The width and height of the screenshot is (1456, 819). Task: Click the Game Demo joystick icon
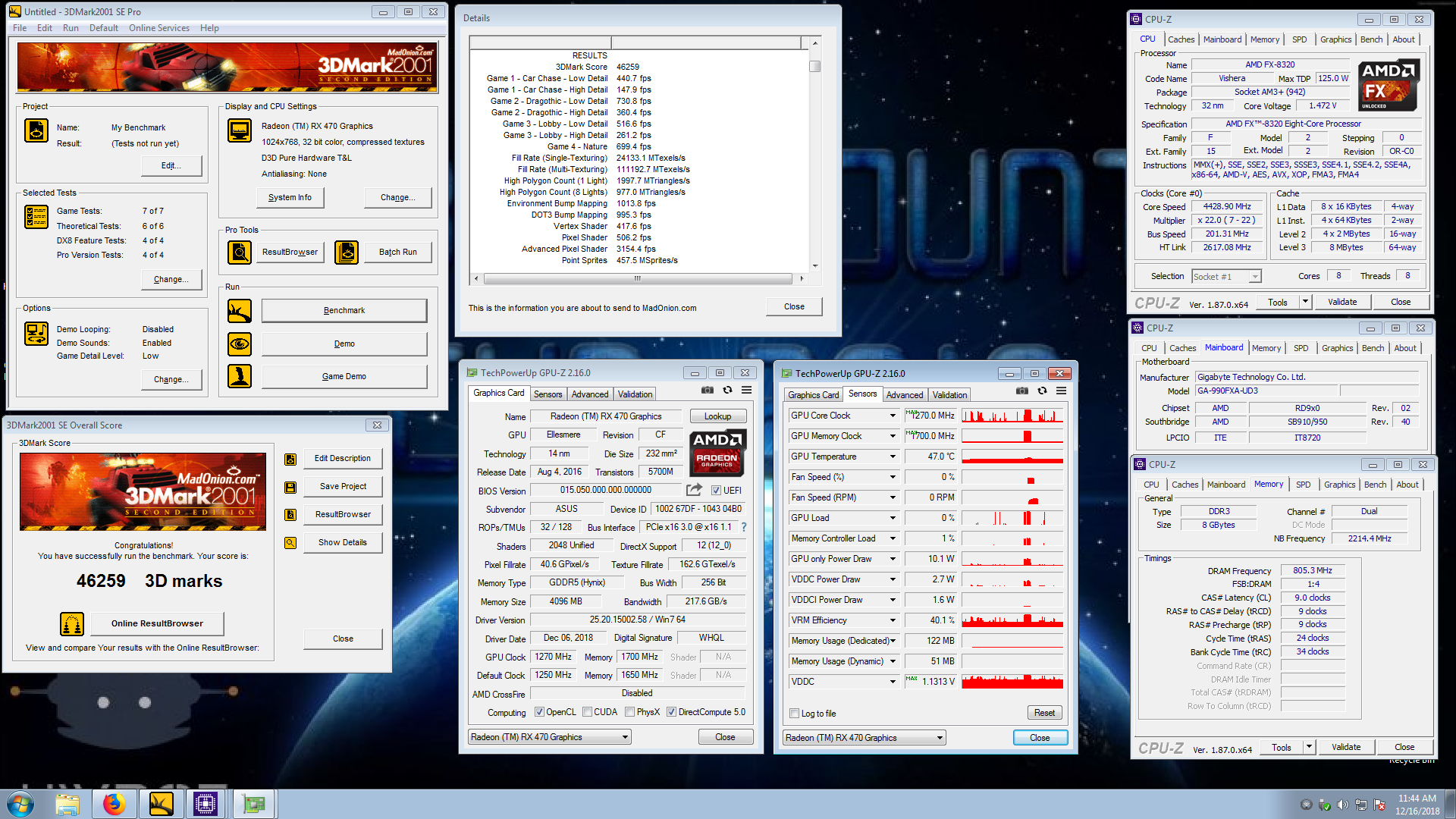240,376
